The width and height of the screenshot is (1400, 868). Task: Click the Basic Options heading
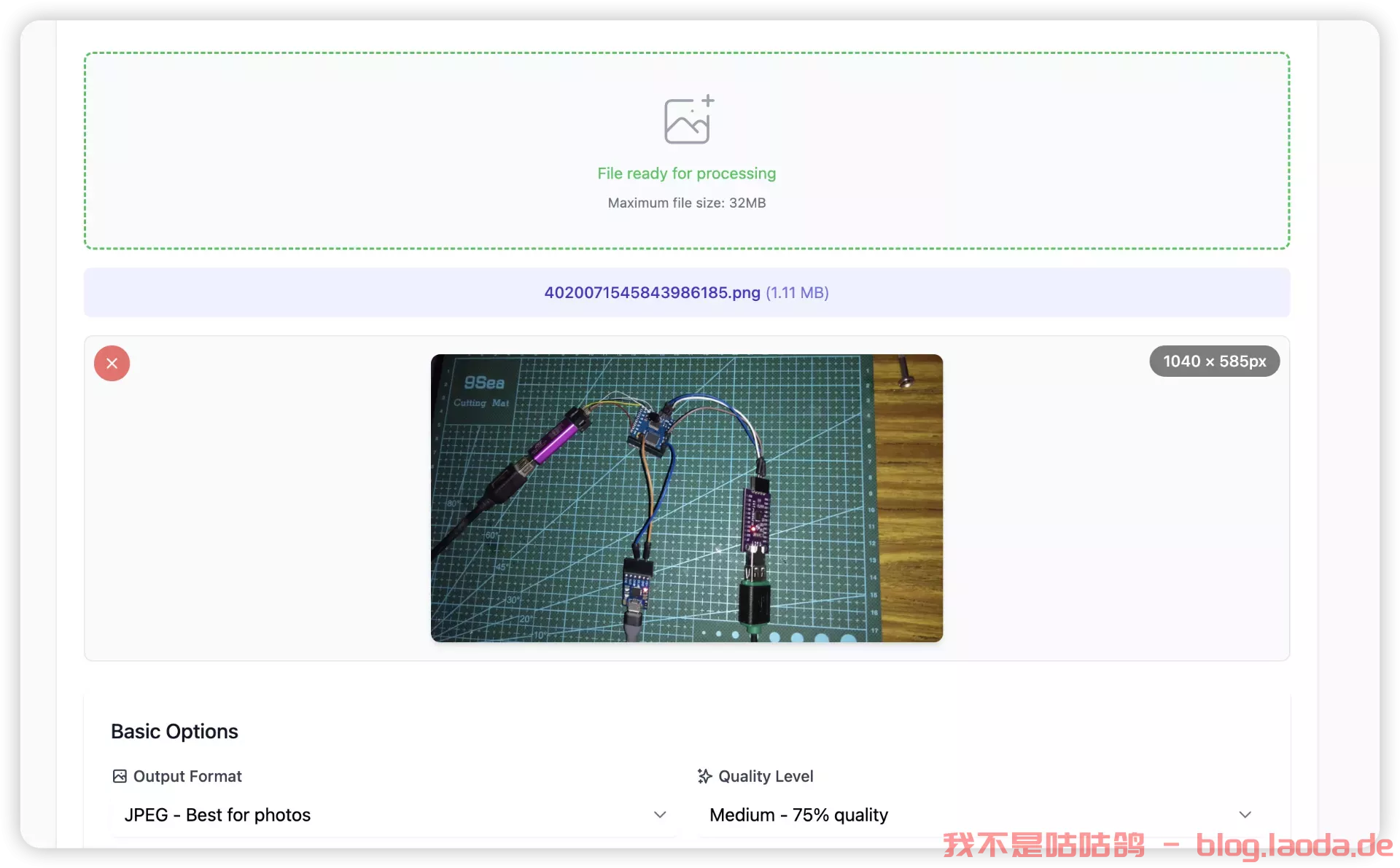(174, 731)
